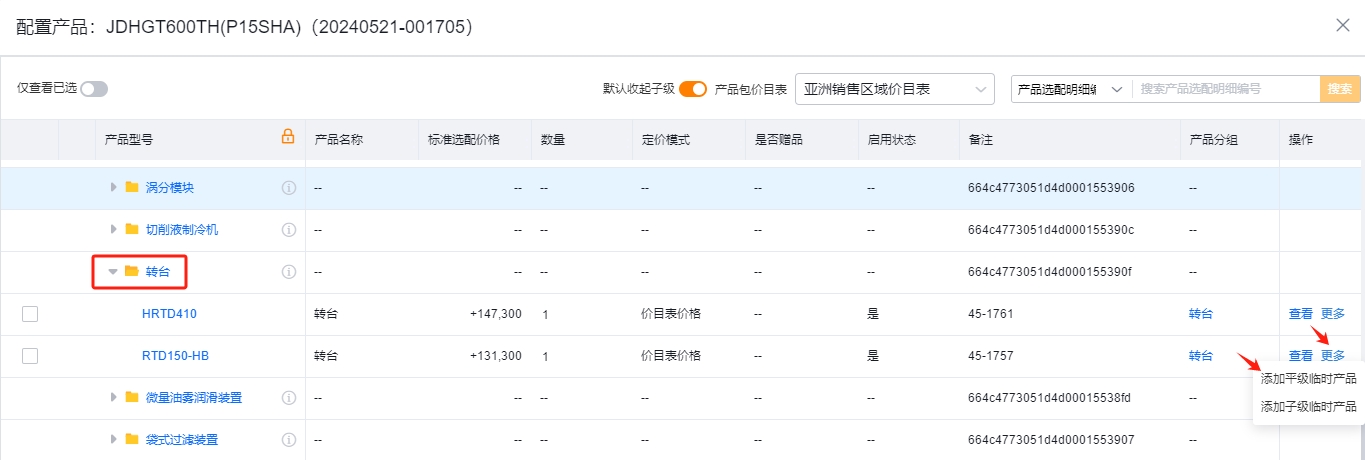Expand the 微量油雾润滑装置 tree node
1365x460 pixels.
[x=114, y=398]
